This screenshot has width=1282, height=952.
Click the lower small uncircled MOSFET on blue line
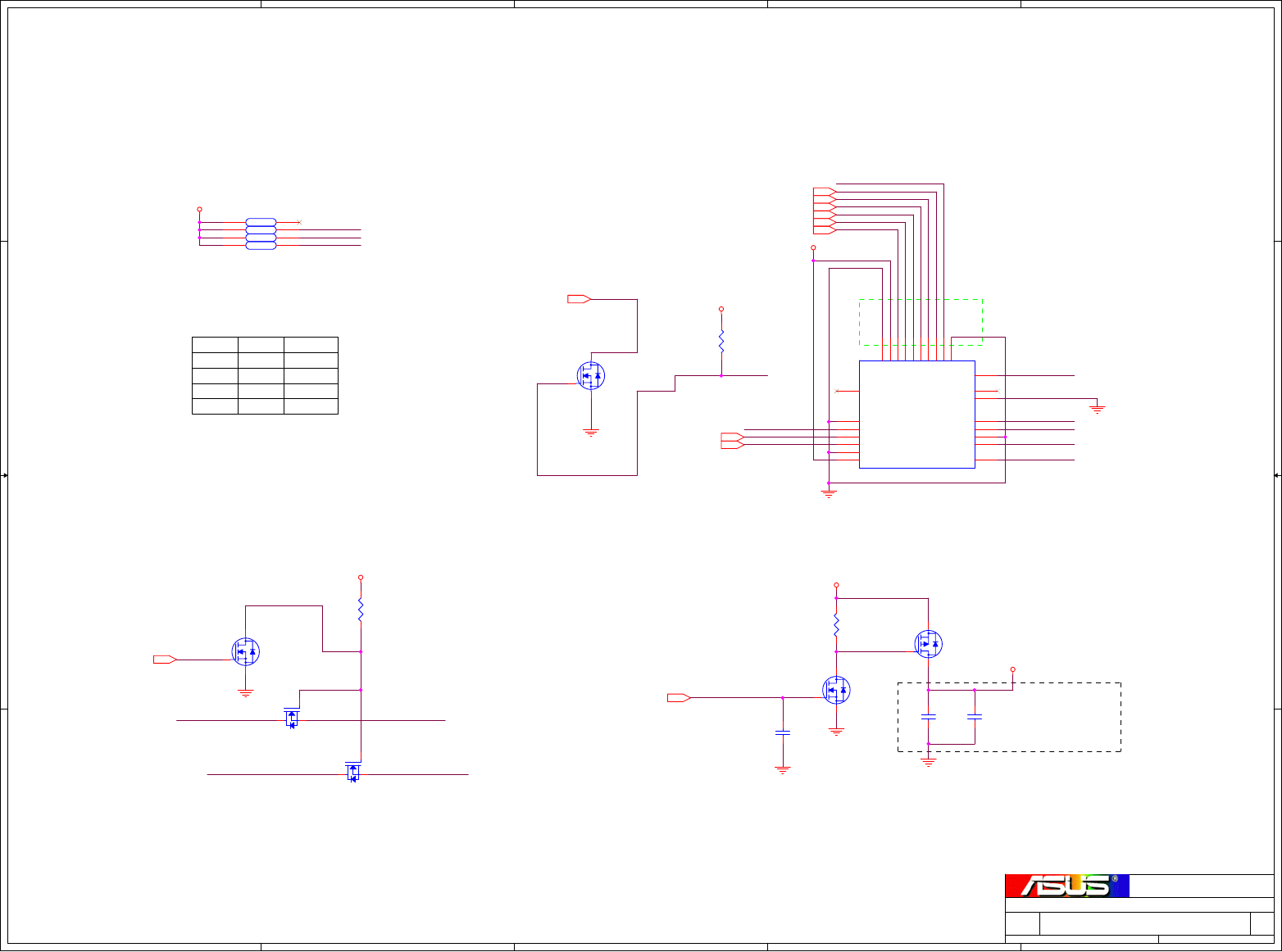352,772
